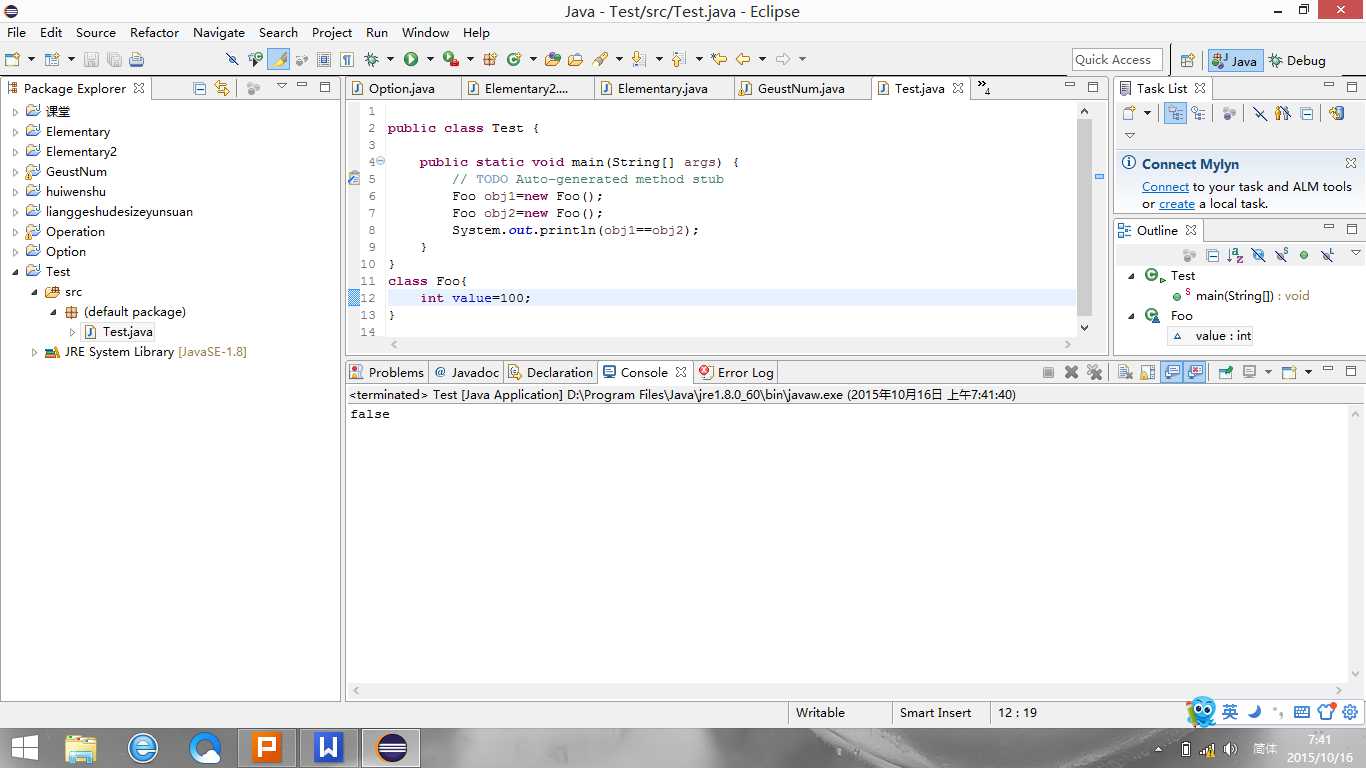Viewport: 1366px width, 768px height.
Task: Open the Refactor menu
Action: 154,32
